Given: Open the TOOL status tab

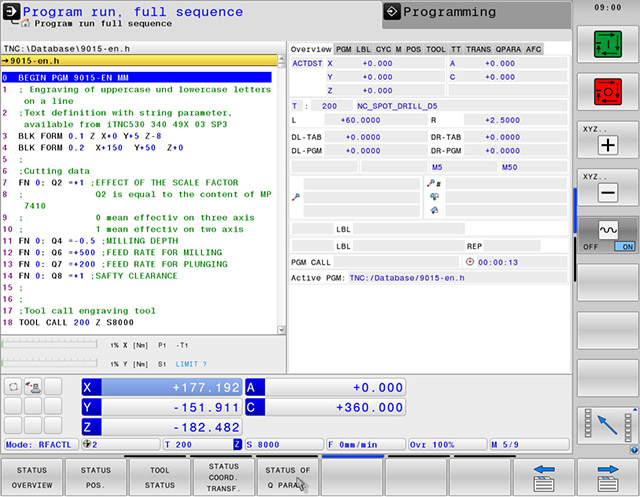Looking at the screenshot, I should click(x=435, y=49).
